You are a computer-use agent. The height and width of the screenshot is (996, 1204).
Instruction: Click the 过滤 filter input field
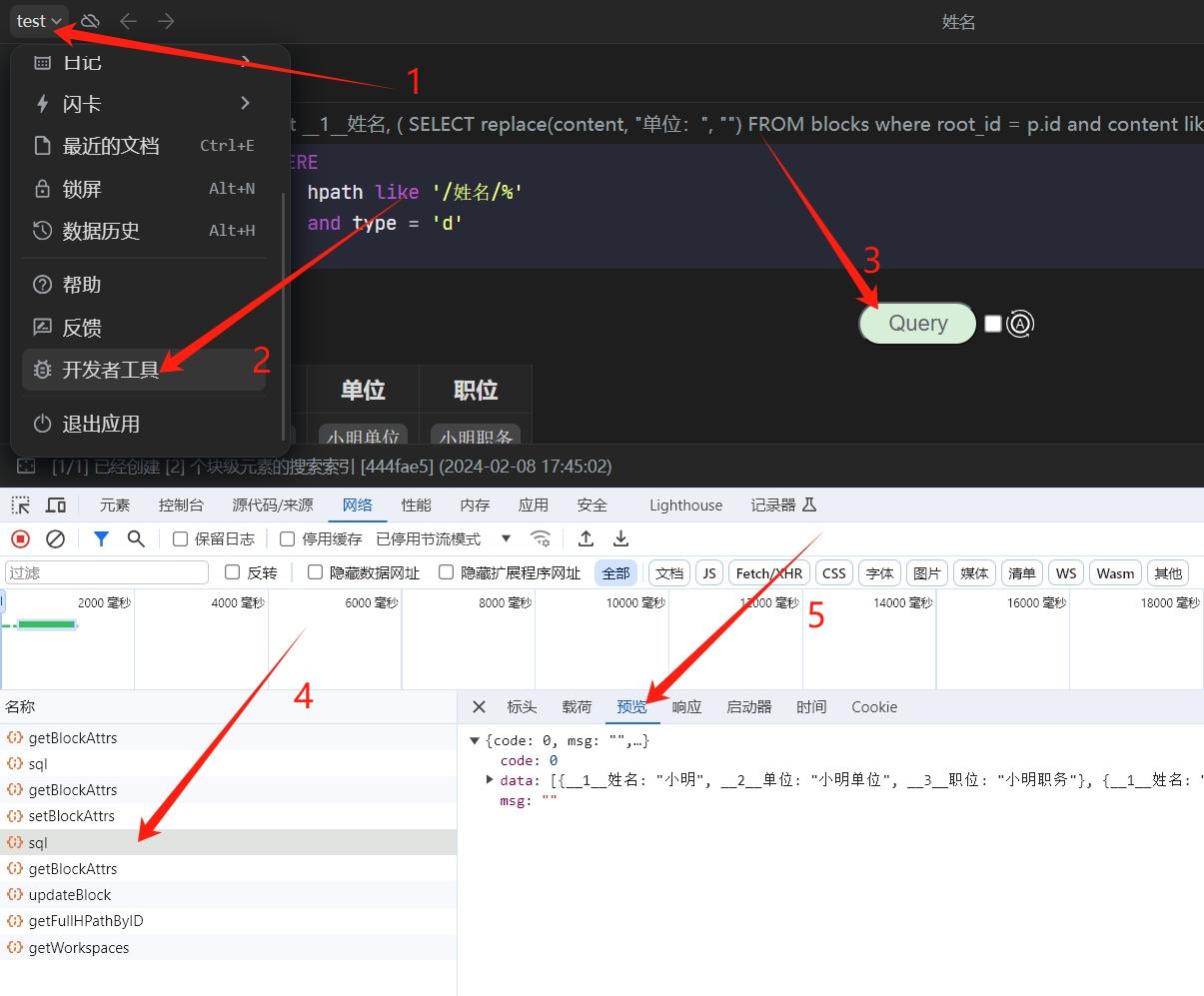(x=107, y=572)
